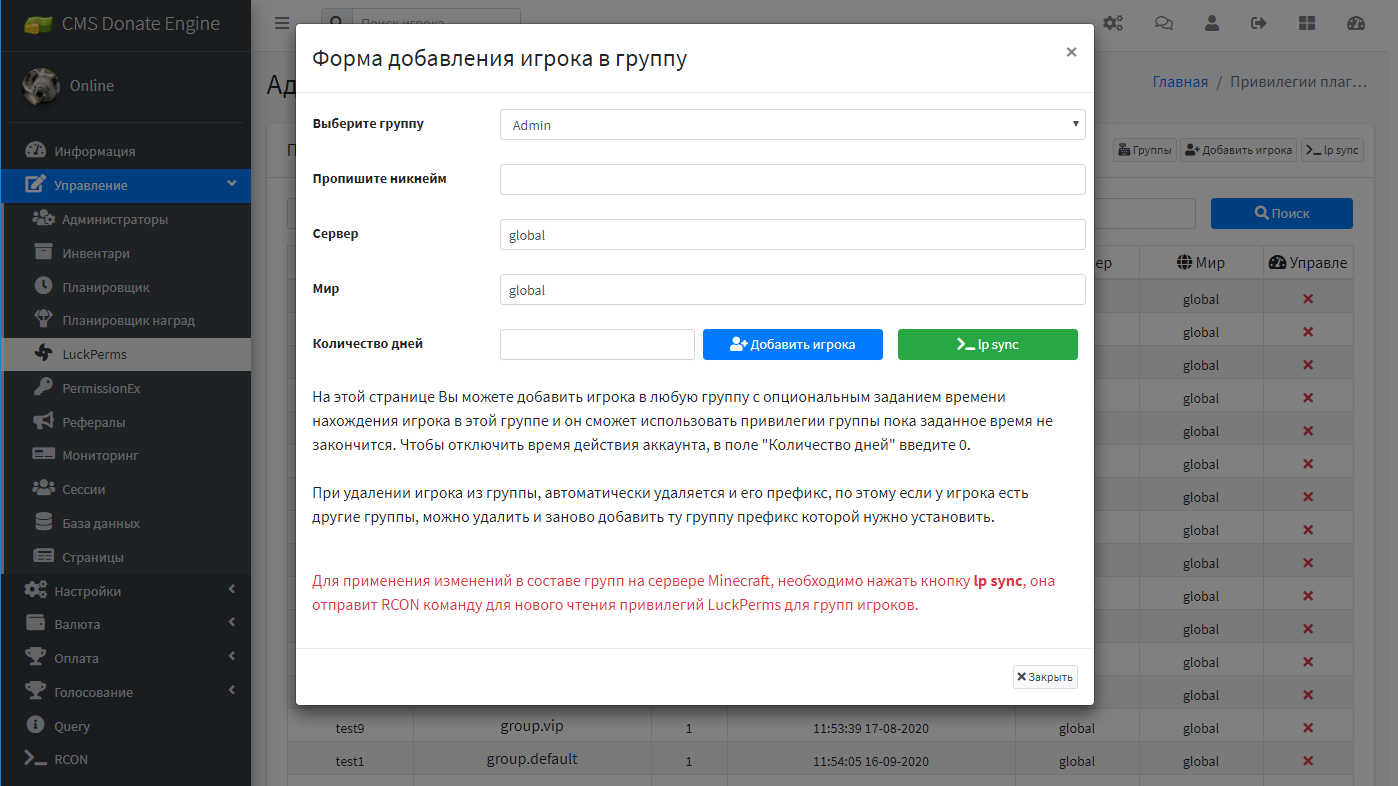
Task: Click the Закрыть button in dialog footer
Action: pyautogui.click(x=1045, y=677)
